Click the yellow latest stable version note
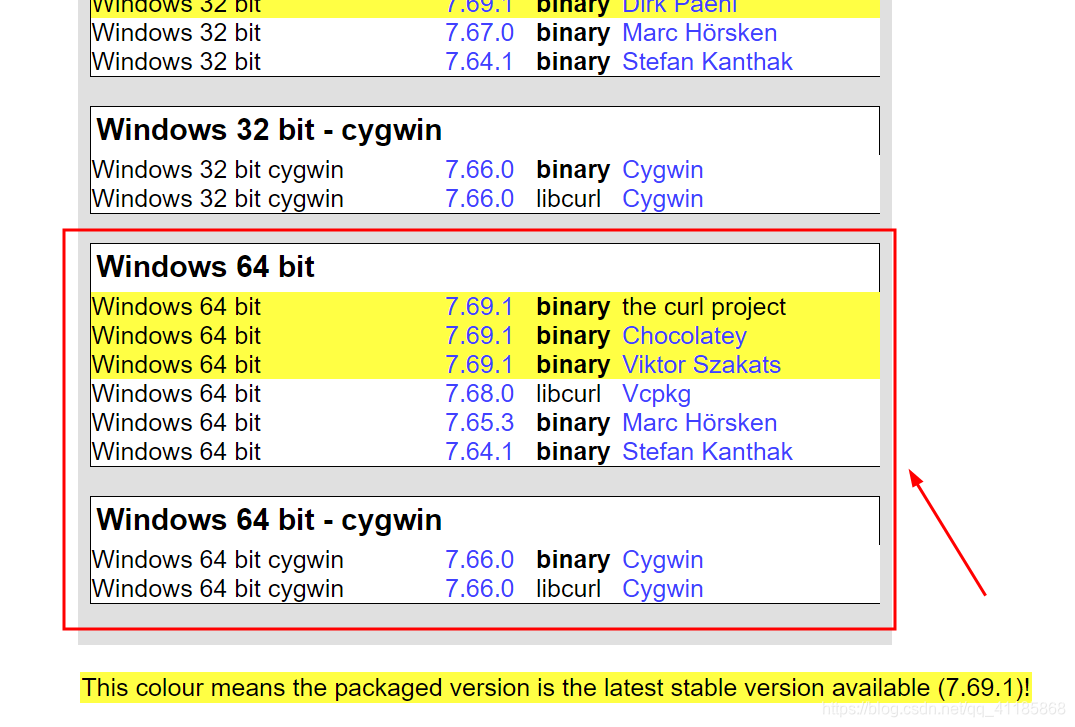The width and height of the screenshot is (1075, 727). coord(555,687)
